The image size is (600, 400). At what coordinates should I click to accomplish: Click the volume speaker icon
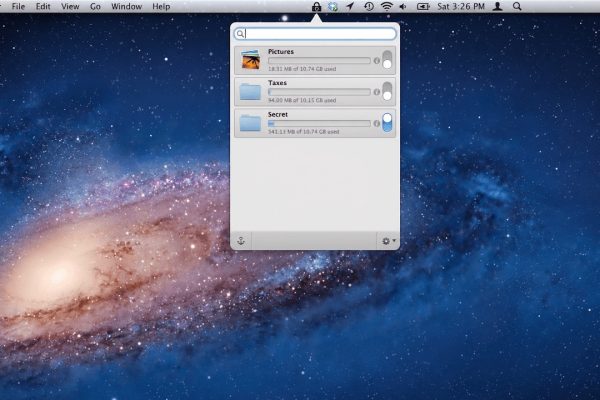click(403, 7)
